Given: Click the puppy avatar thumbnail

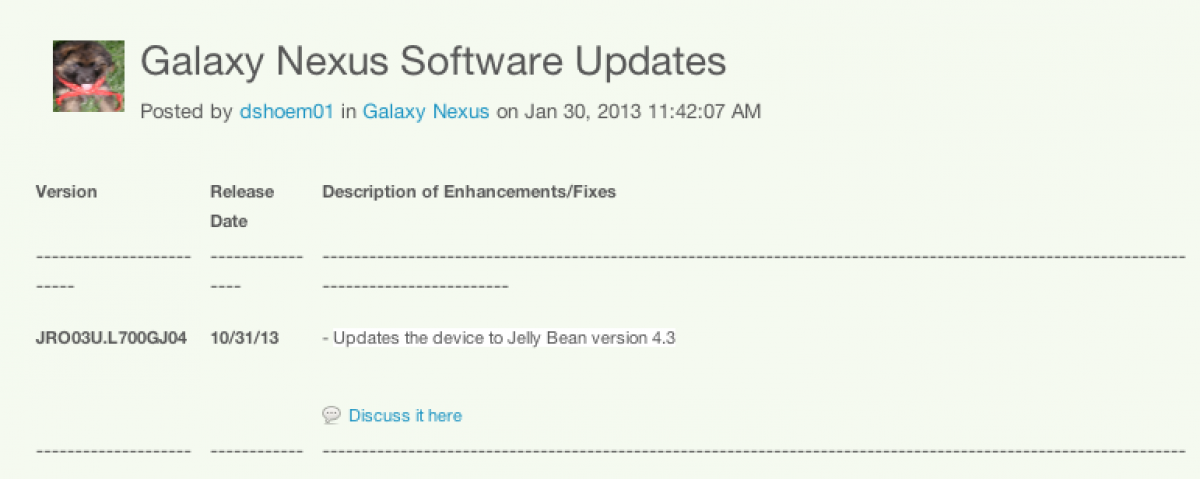Looking at the screenshot, I should coord(88,76).
